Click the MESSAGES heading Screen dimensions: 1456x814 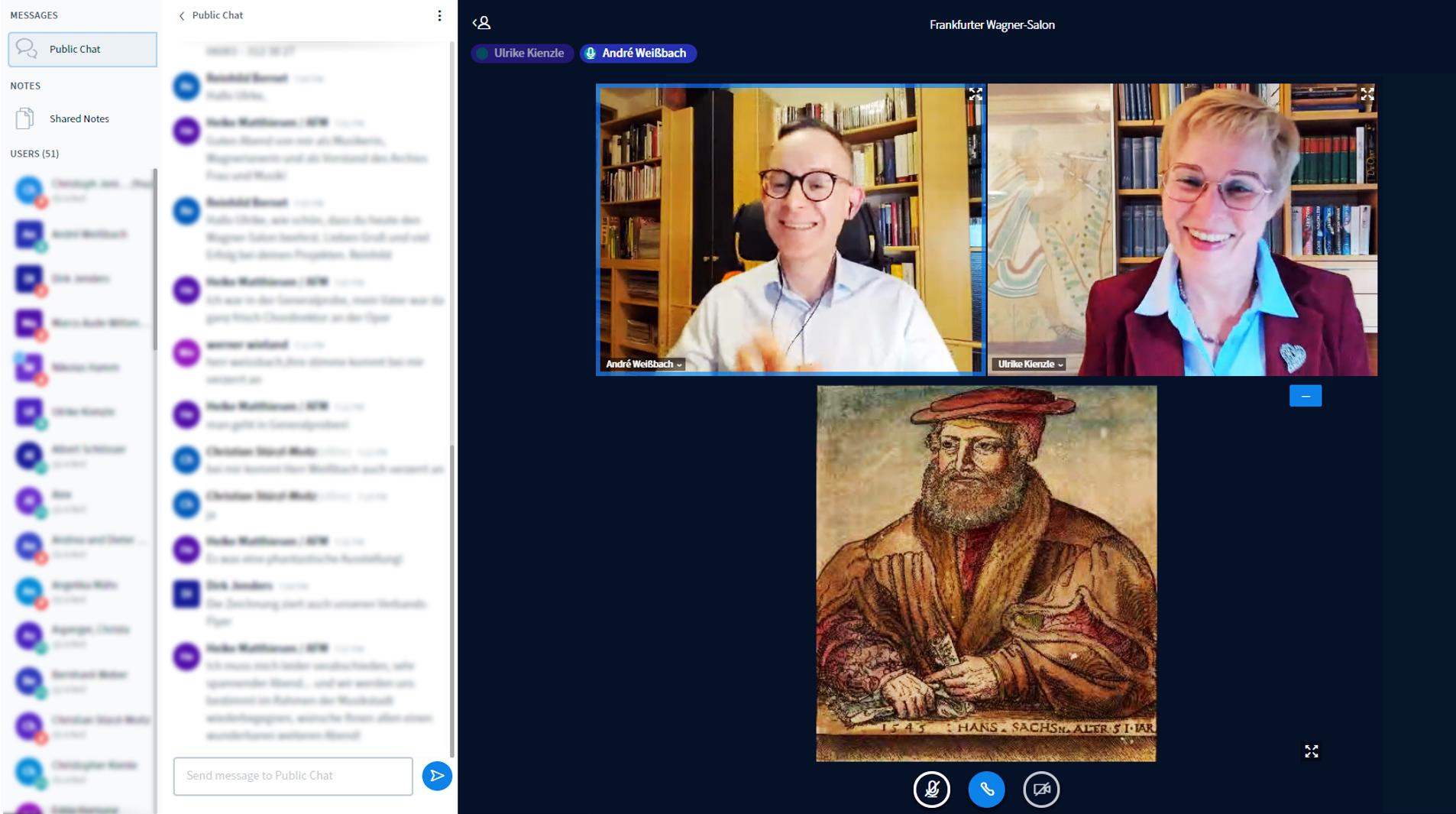coord(34,15)
